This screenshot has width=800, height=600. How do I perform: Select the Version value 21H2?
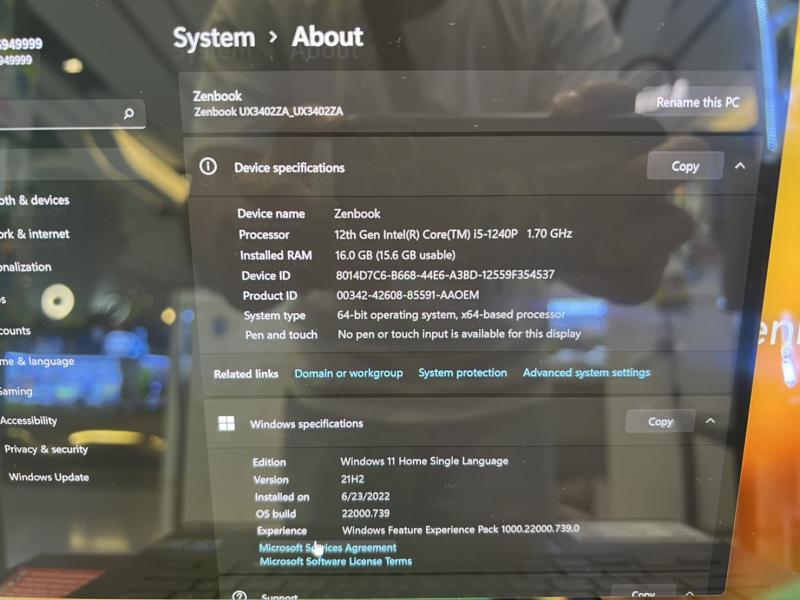pyautogui.click(x=353, y=479)
